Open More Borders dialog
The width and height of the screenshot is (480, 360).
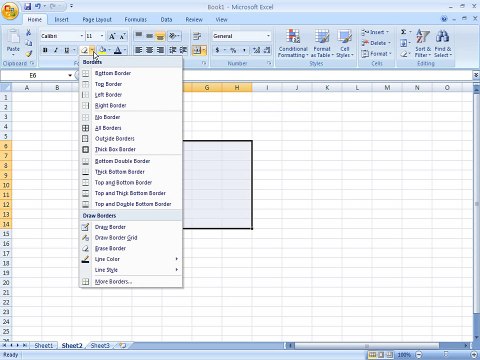pyautogui.click(x=131, y=282)
